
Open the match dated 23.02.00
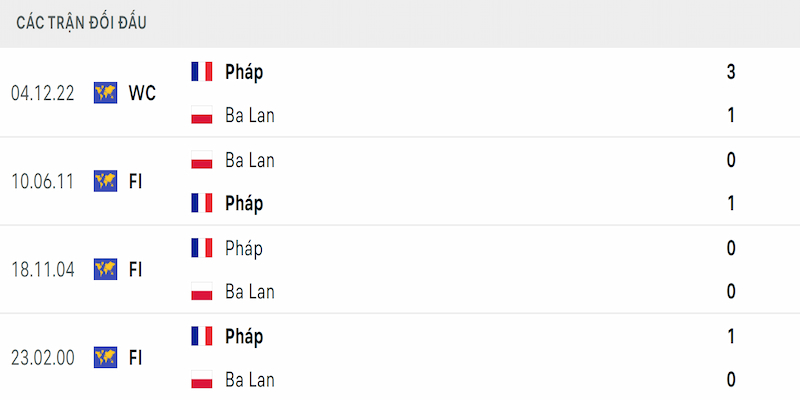(43, 358)
